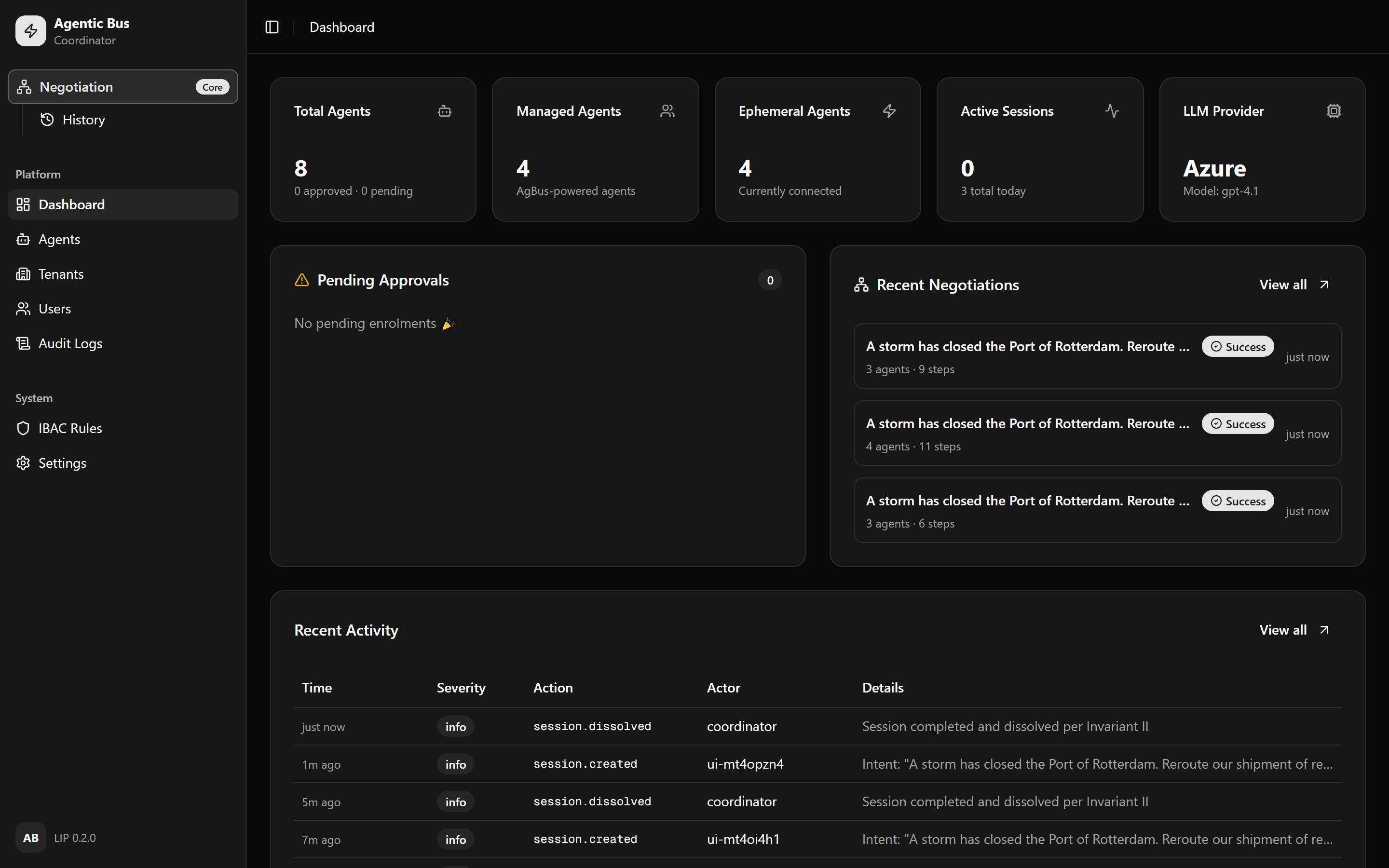Screen dimensions: 1389x868
Task: Go to Agents page
Action: 123,239
